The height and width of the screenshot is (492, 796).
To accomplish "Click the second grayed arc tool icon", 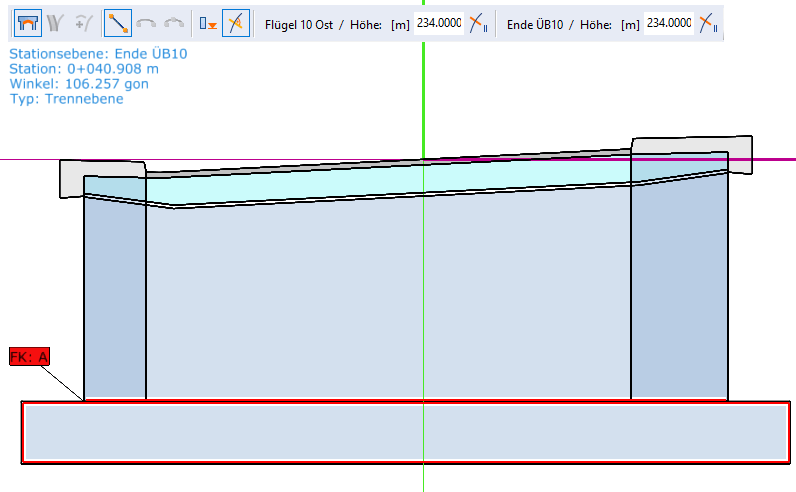I will point(174,23).
